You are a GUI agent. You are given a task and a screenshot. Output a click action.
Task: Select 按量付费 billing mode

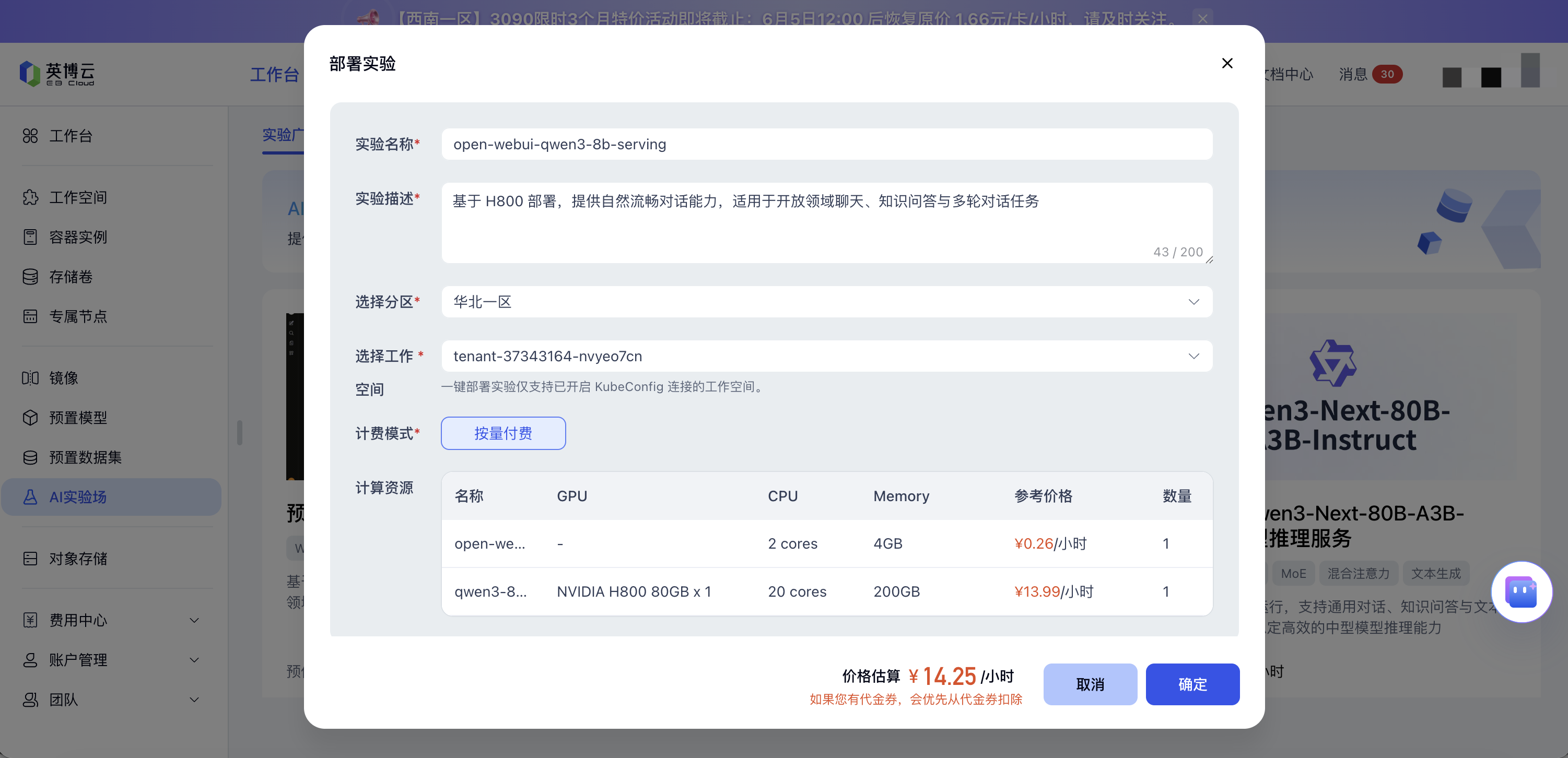coord(504,433)
